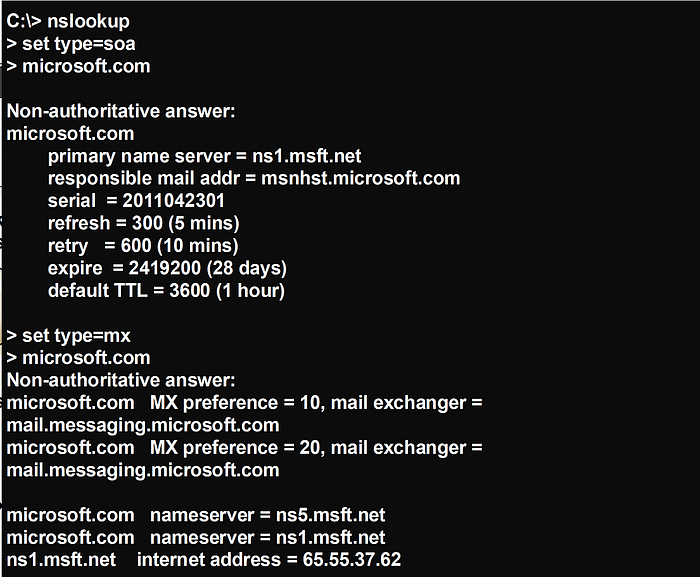Click the 'MX preference = 20' record line
The height and width of the screenshot is (577, 700).
(x=244, y=447)
